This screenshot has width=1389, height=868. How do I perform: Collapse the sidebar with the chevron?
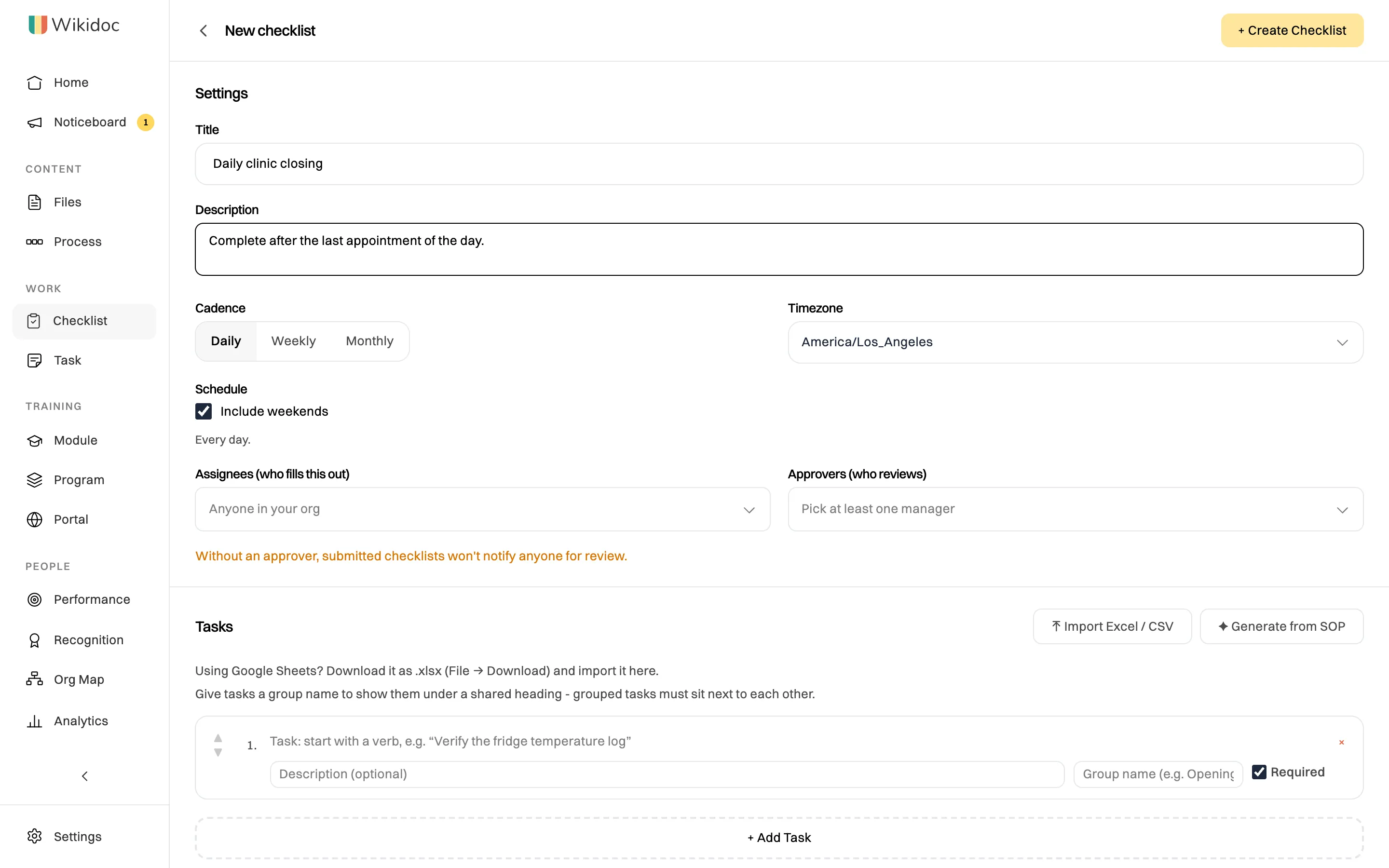click(x=84, y=776)
